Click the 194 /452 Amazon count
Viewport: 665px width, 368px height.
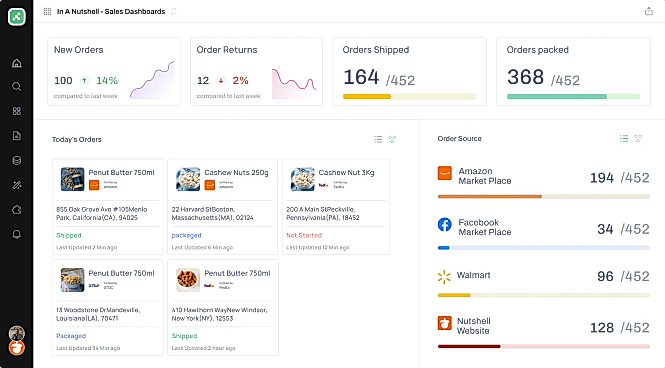point(620,178)
